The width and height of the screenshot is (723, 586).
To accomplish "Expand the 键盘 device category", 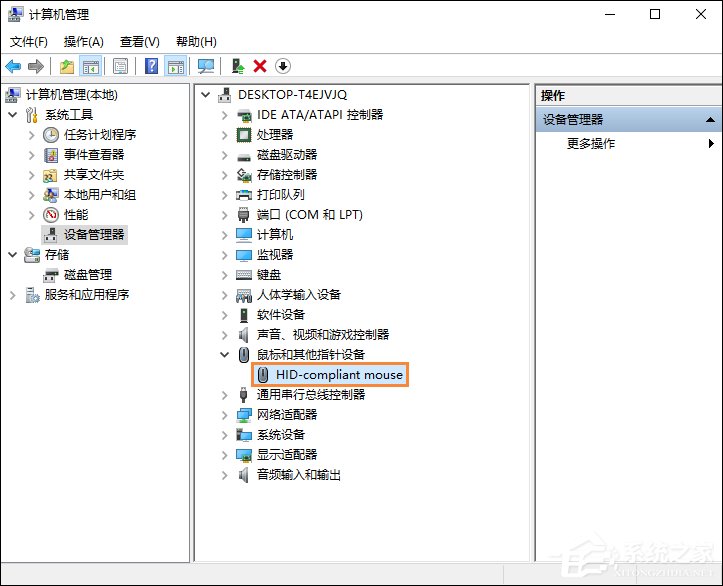I will click(225, 275).
